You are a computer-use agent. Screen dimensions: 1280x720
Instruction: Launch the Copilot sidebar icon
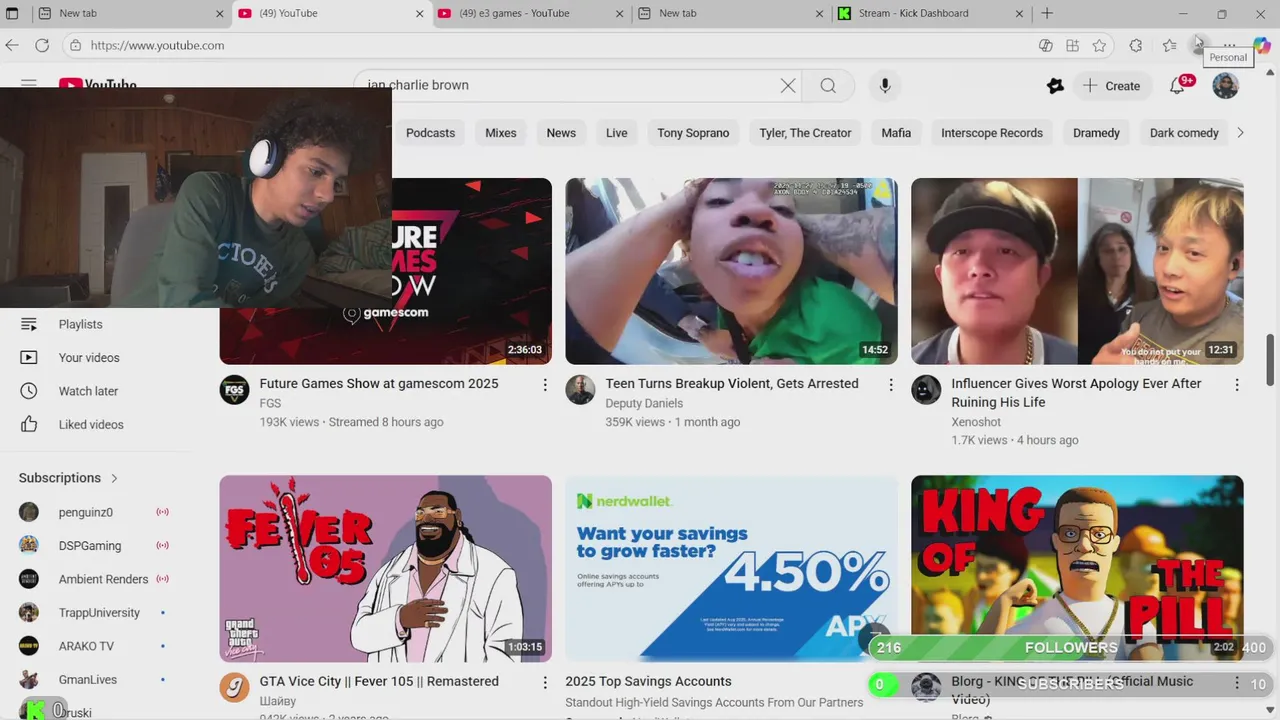[1261, 45]
